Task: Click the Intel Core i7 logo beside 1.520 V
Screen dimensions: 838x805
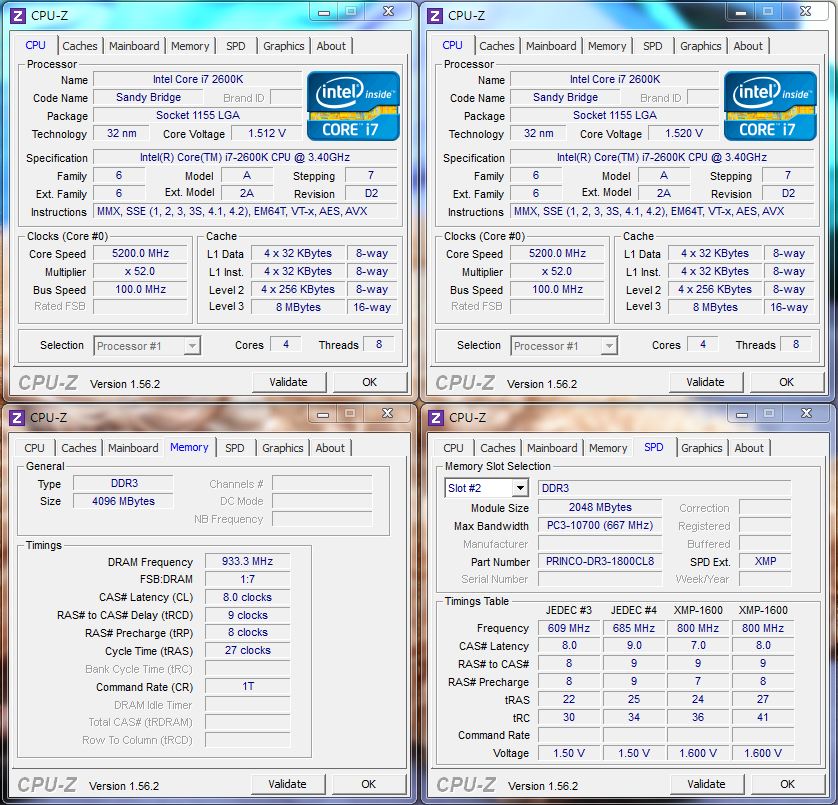Action: 770,106
